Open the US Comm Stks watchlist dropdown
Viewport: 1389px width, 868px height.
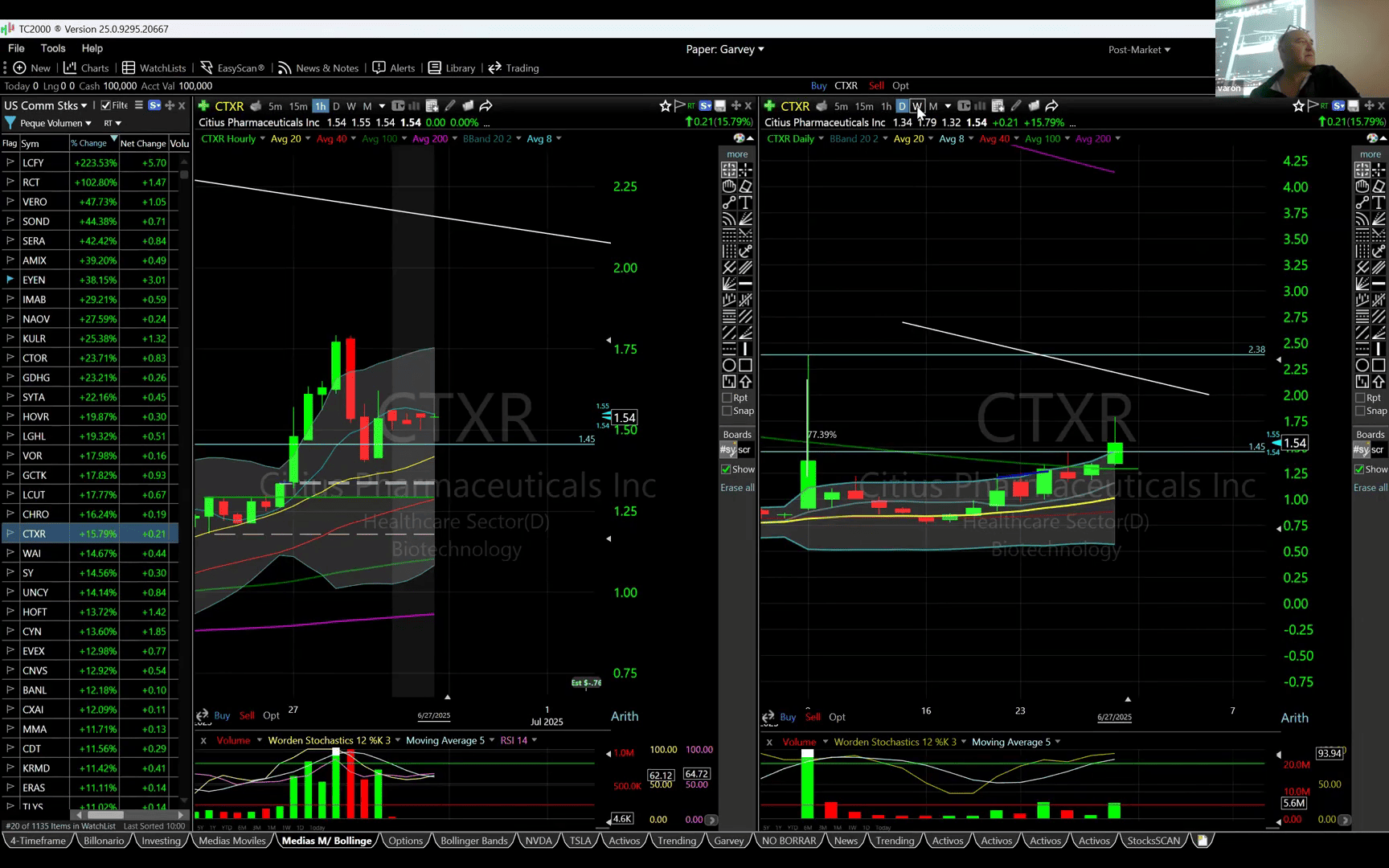coord(46,105)
